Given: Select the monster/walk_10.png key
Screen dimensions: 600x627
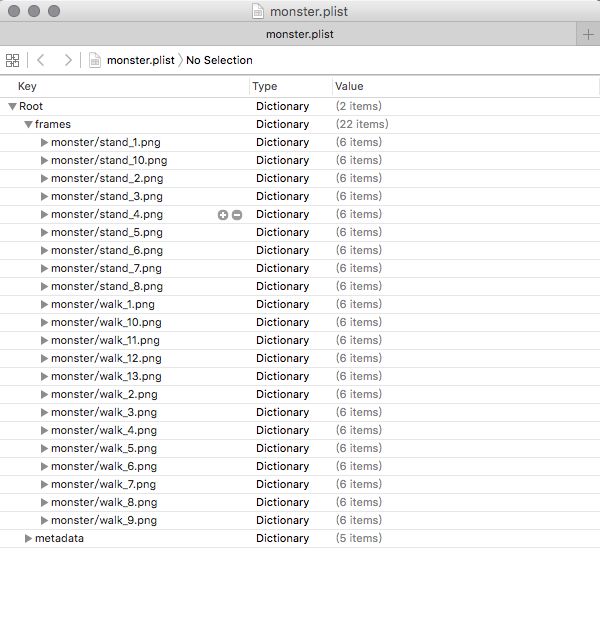Looking at the screenshot, I should [106, 323].
